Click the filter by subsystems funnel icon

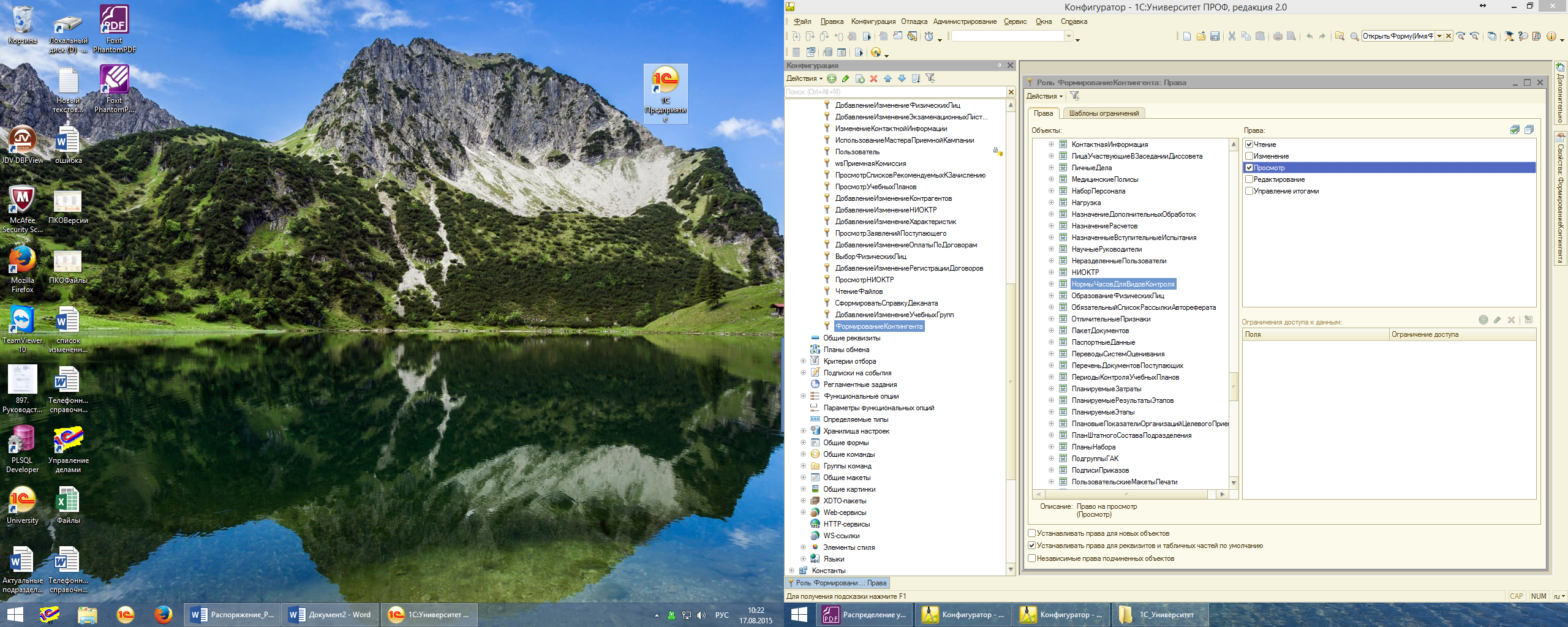[930, 78]
